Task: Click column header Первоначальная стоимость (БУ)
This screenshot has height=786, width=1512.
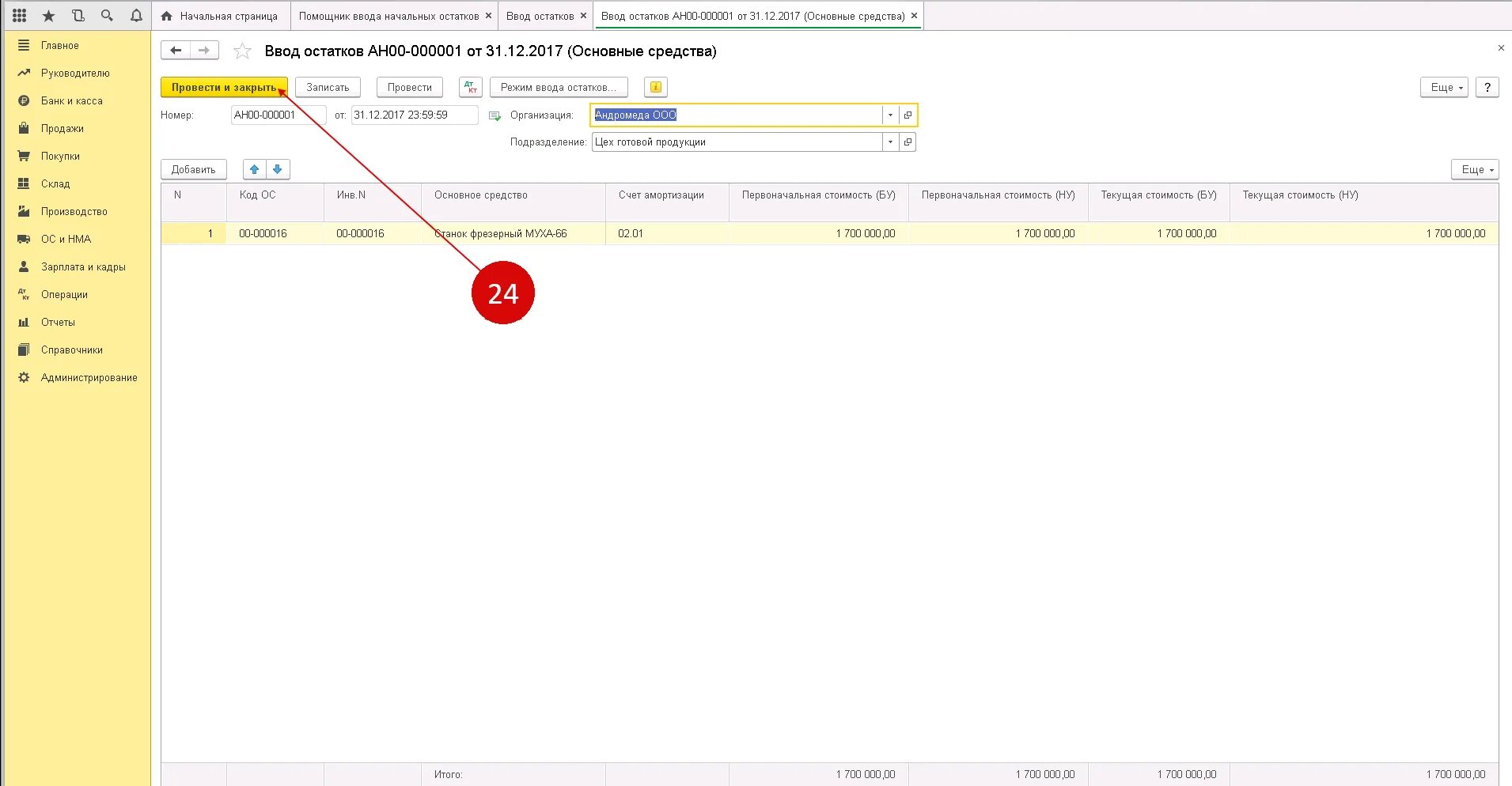Action: pos(819,202)
